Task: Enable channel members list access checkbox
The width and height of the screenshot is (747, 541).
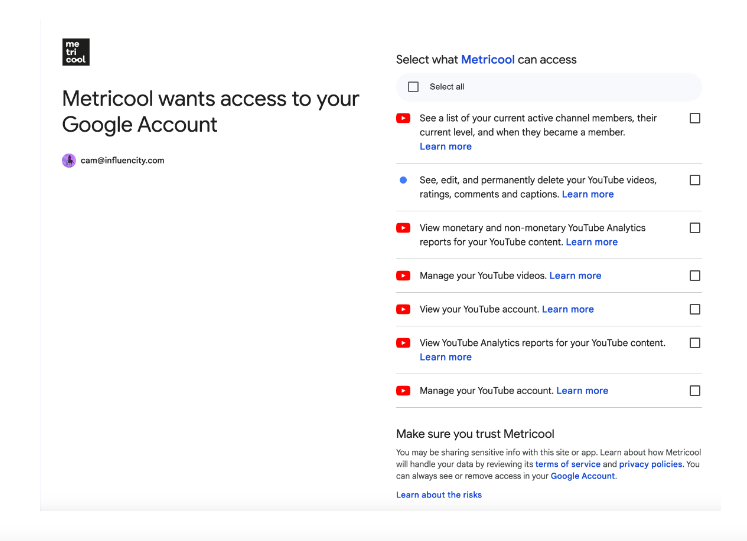Action: click(695, 118)
